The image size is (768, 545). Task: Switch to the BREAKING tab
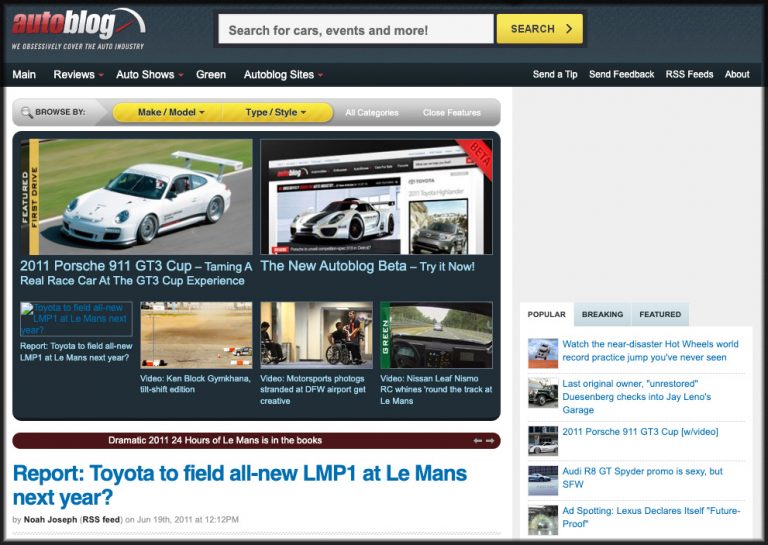pyautogui.click(x=602, y=314)
